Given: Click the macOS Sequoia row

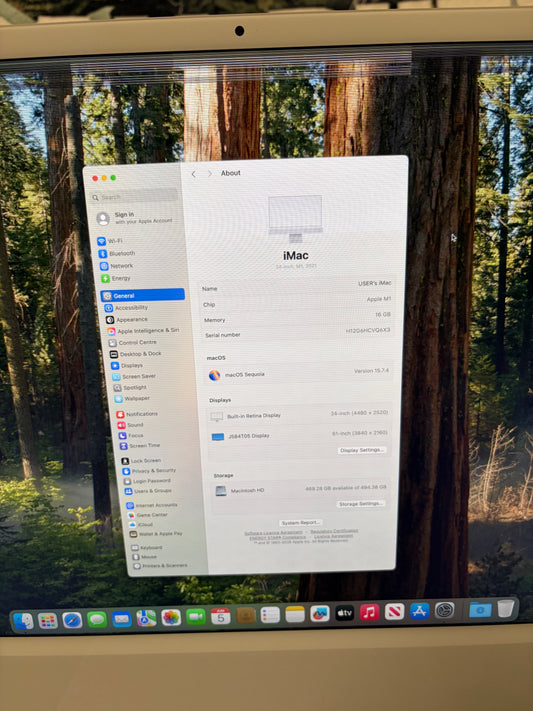Looking at the screenshot, I should coord(299,374).
